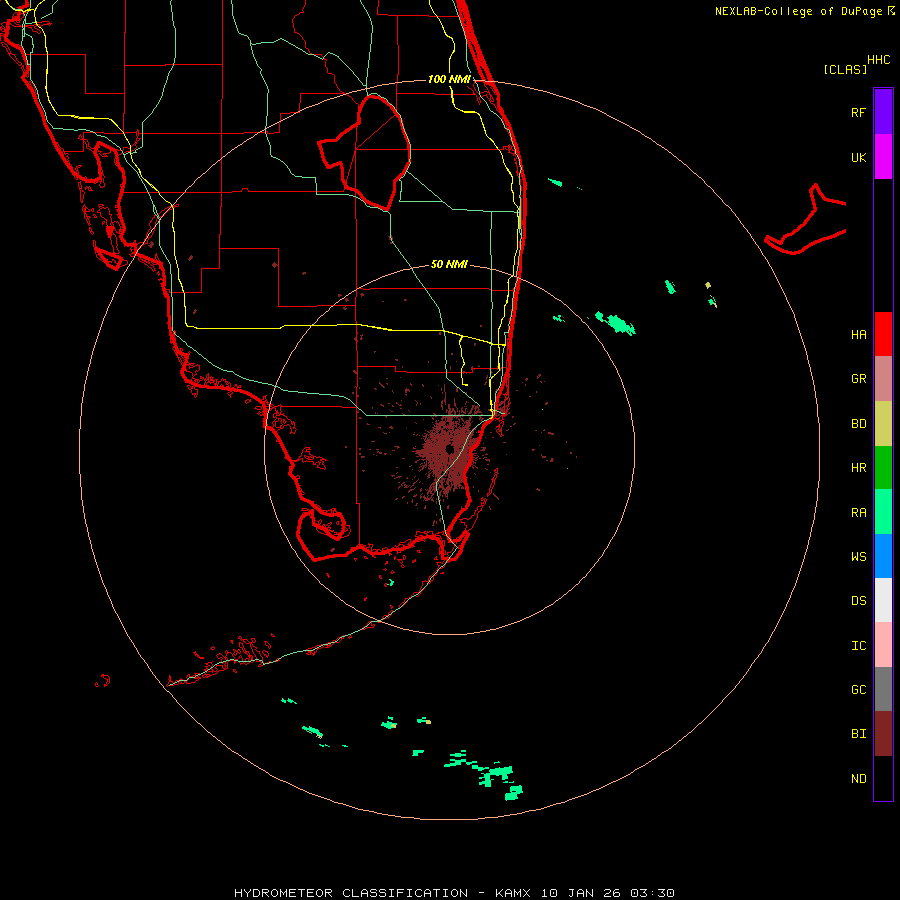Select the IC light pink legend swatch
The image size is (900, 900).
coord(883,645)
